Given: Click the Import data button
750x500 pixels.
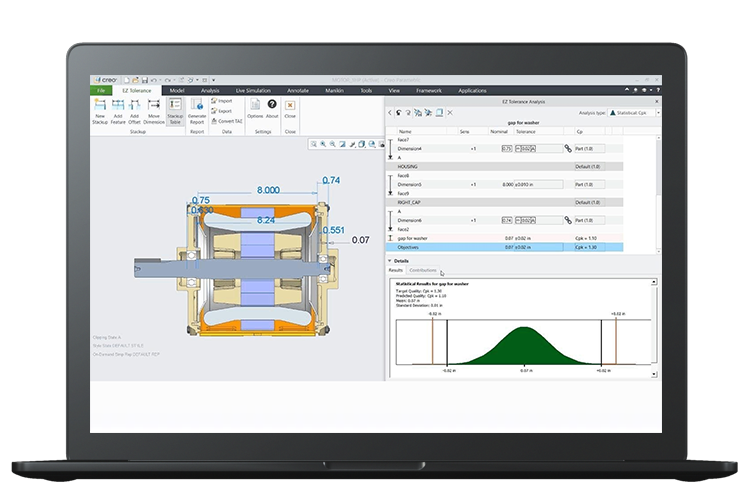Looking at the screenshot, I should pyautogui.click(x=224, y=101).
